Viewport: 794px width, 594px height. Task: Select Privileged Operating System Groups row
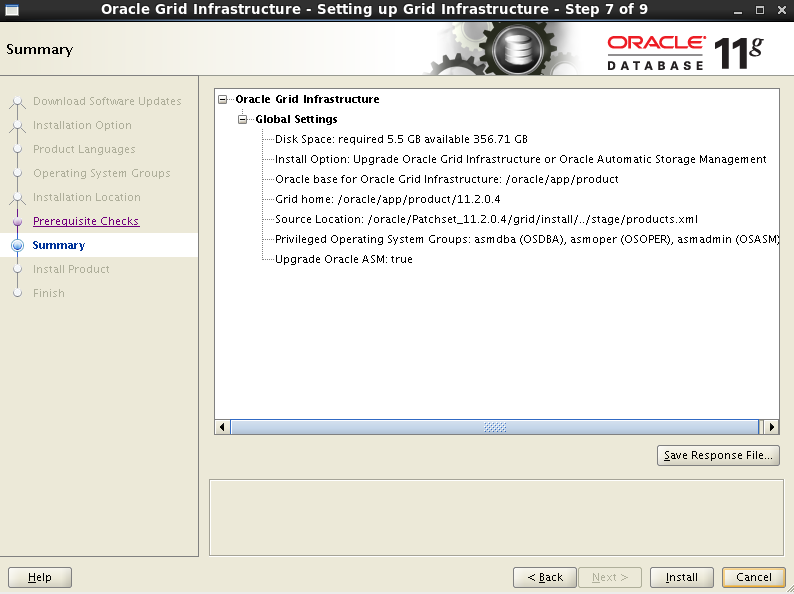click(527, 240)
